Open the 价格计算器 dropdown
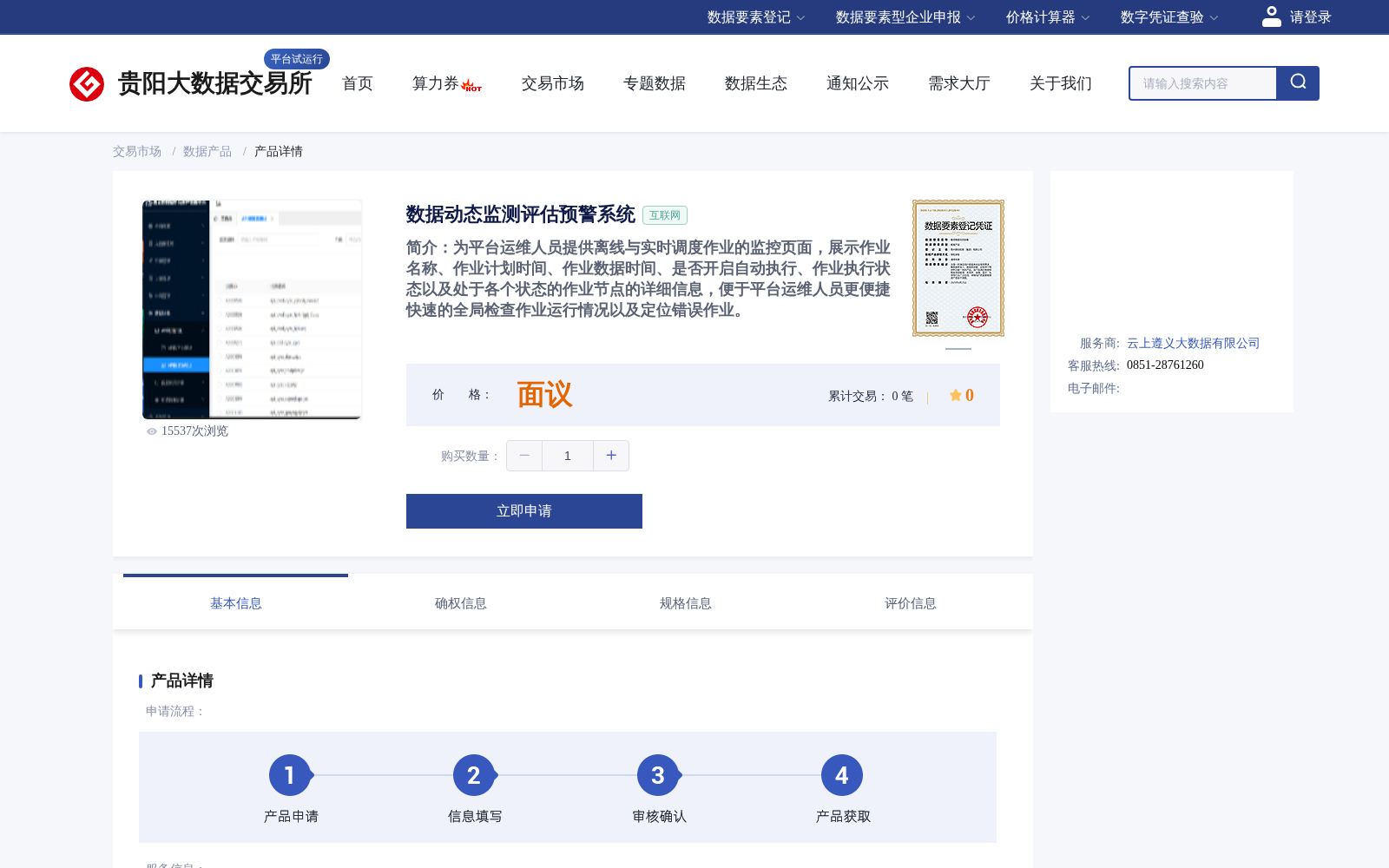The image size is (1389, 868). tap(1048, 17)
